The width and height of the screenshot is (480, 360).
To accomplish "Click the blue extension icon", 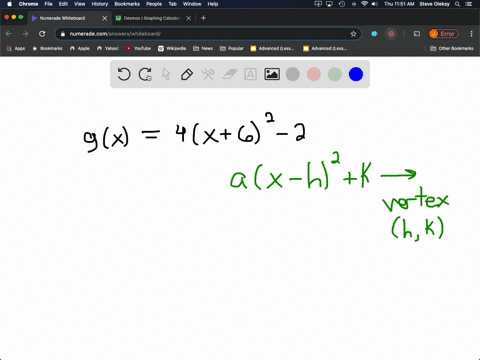I will 374,34.
